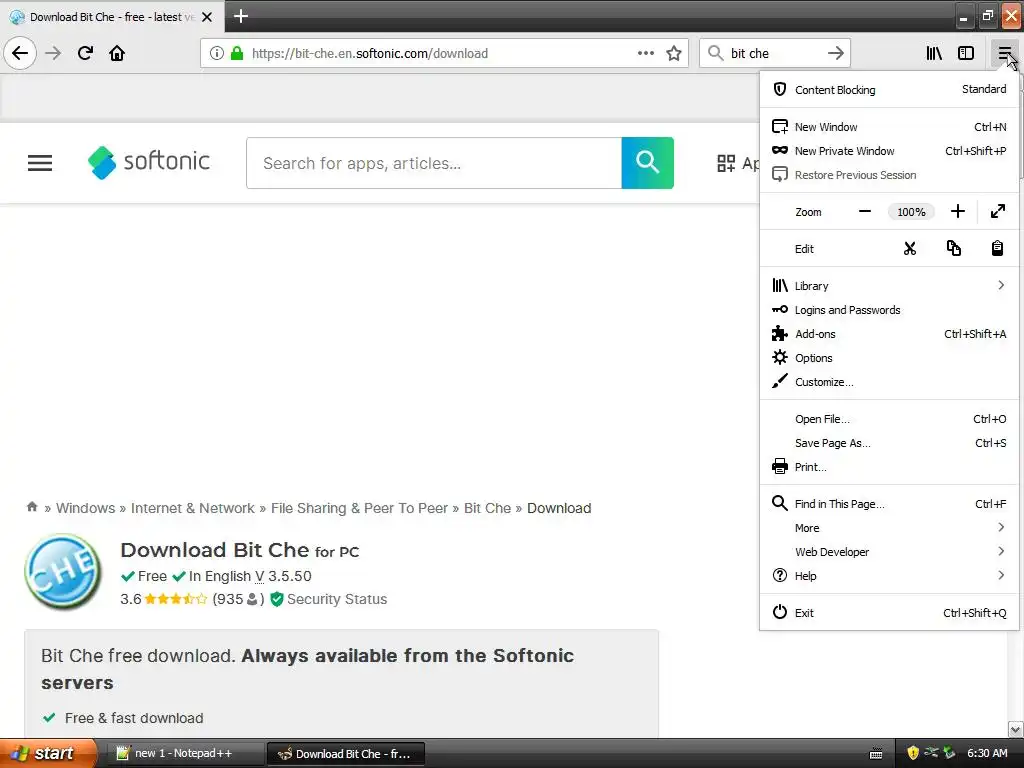Screen dimensions: 1024x768
Task: Choose Restore Previous Session
Action: point(889,175)
